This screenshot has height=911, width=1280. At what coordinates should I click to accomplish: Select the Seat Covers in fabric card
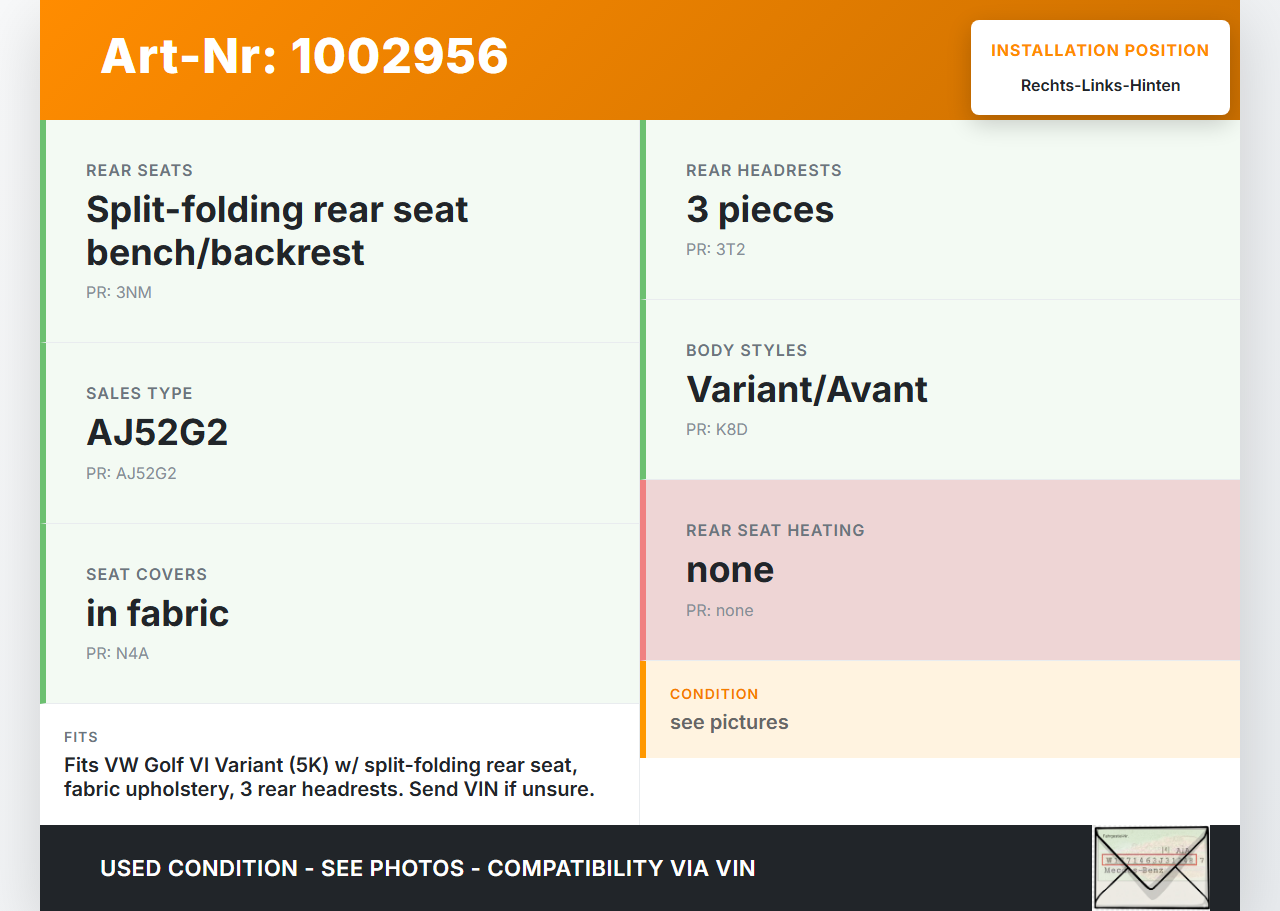(342, 613)
